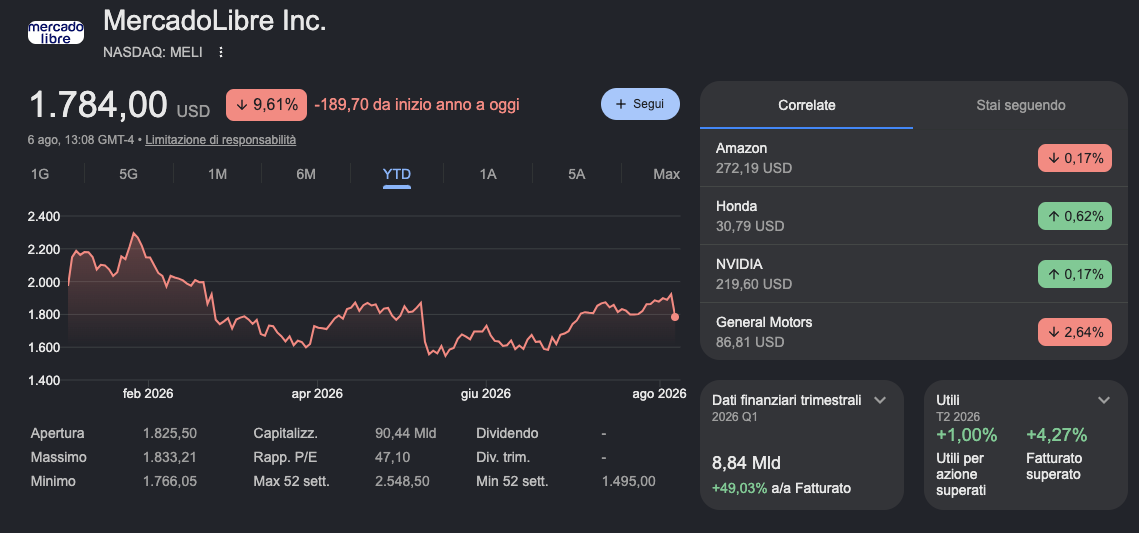This screenshot has height=533, width=1139.
Task: Open the NVIDIA related stock row
Action: point(914,274)
